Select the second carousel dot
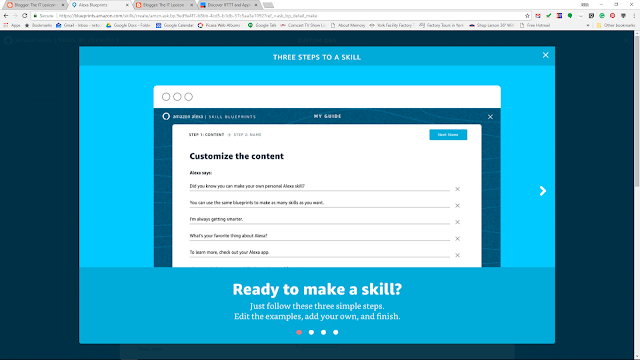Viewport: 640px width, 360px height. click(x=311, y=332)
